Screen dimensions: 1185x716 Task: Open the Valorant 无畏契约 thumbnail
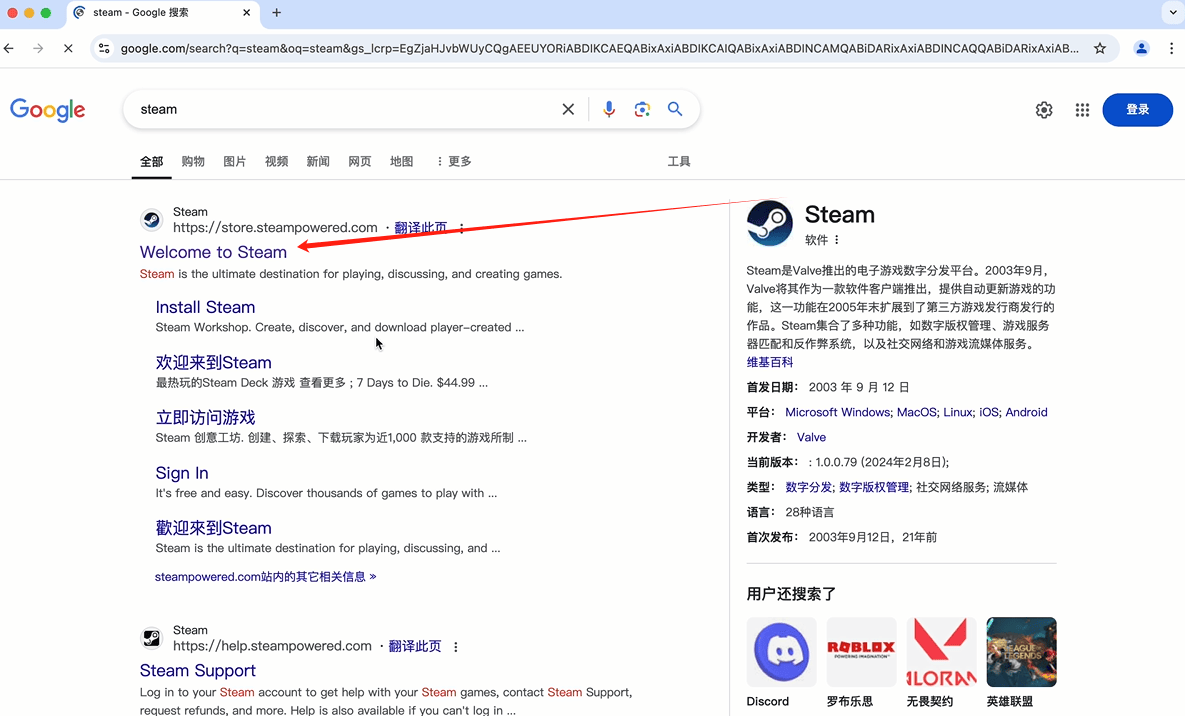(942, 652)
